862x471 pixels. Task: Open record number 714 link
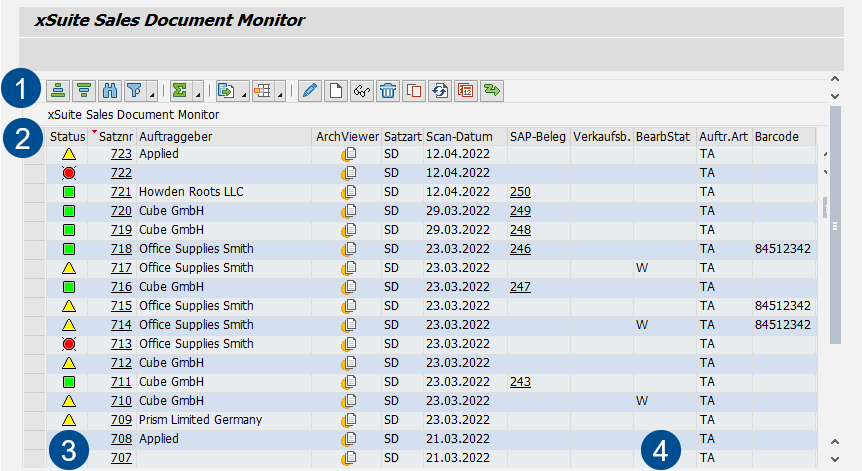121,325
